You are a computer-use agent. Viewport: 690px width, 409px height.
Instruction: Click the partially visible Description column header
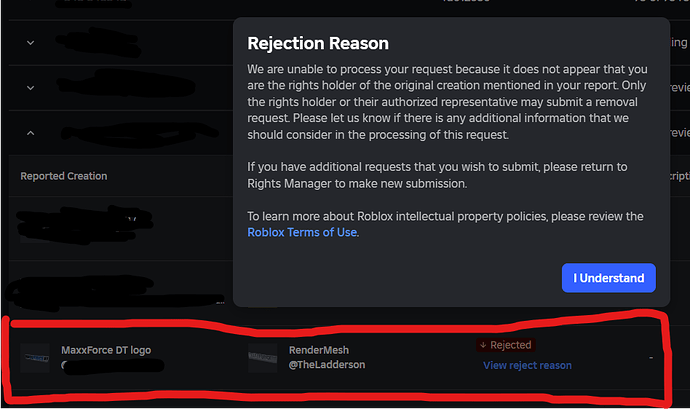(680, 176)
